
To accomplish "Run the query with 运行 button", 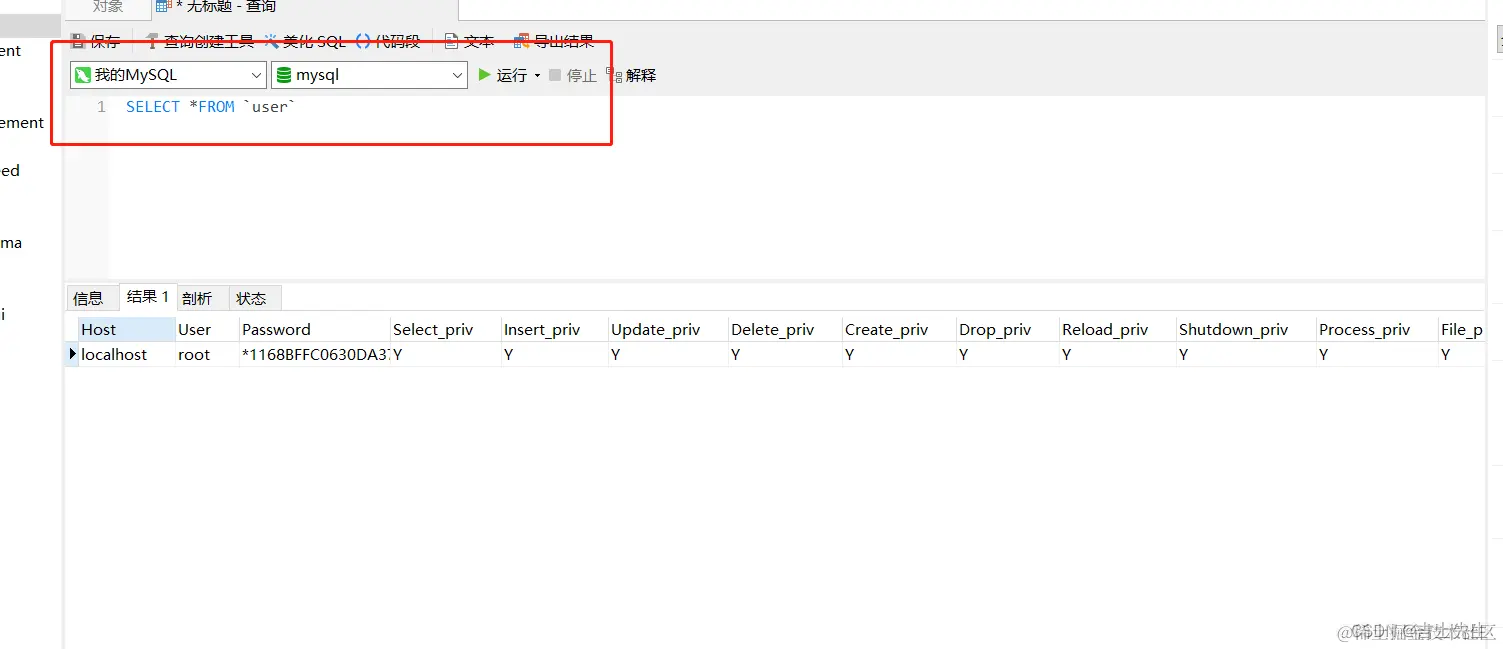I will pyautogui.click(x=503, y=75).
